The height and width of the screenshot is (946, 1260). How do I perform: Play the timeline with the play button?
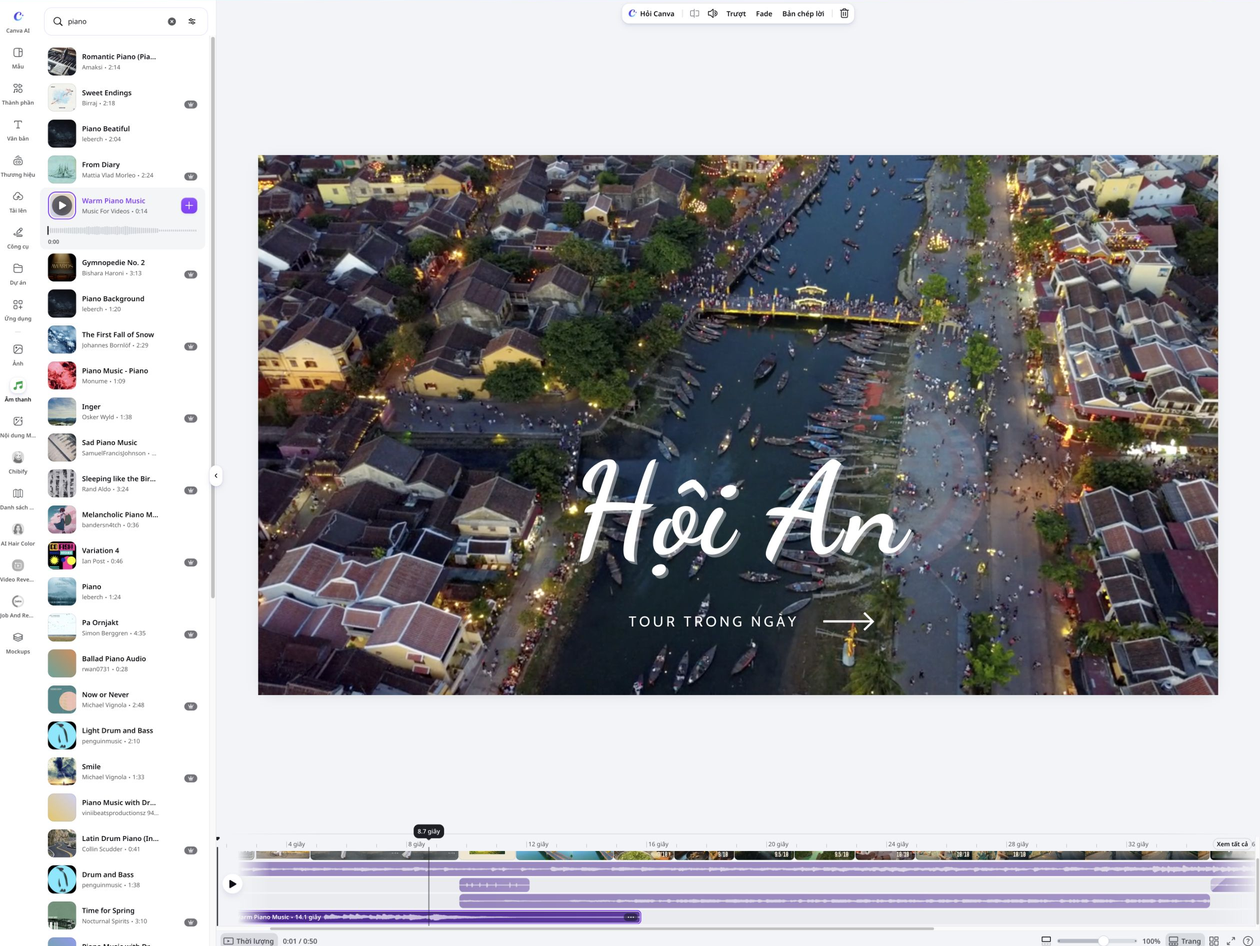(232, 883)
